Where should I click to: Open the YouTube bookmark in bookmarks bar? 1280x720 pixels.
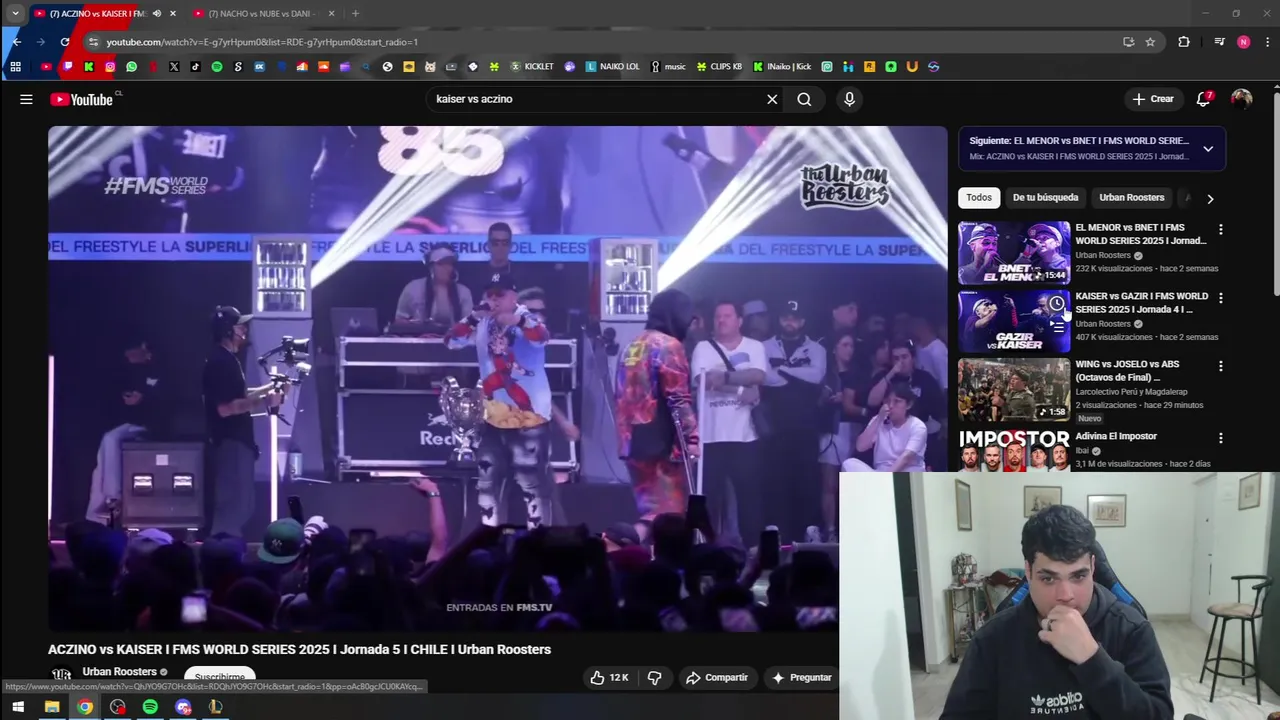click(x=46, y=67)
